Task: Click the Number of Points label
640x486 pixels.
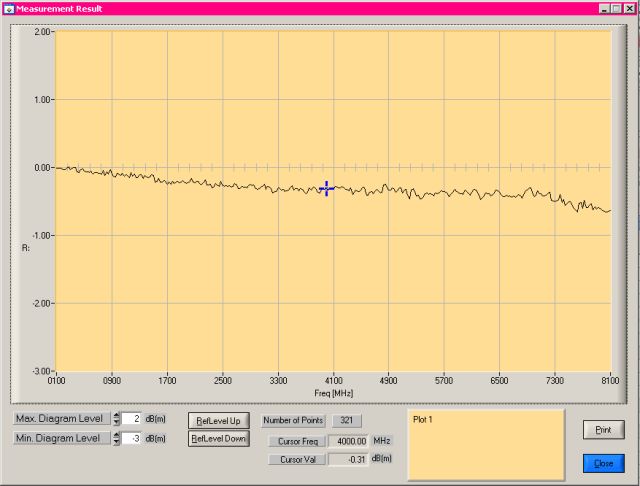Action: [x=293, y=420]
